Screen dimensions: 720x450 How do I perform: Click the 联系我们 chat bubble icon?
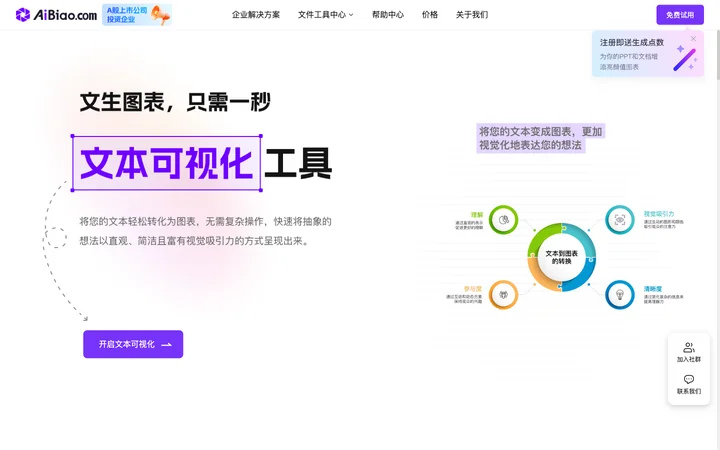tap(688, 379)
